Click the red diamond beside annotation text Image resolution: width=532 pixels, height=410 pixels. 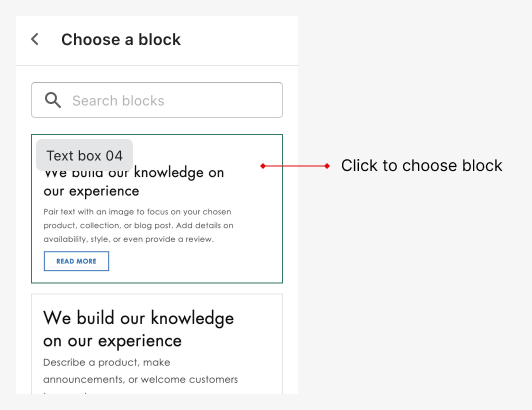[327, 166]
